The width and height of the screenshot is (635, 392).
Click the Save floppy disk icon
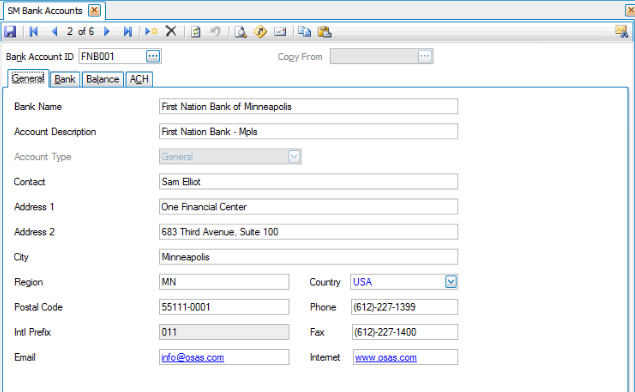pyautogui.click(x=10, y=31)
